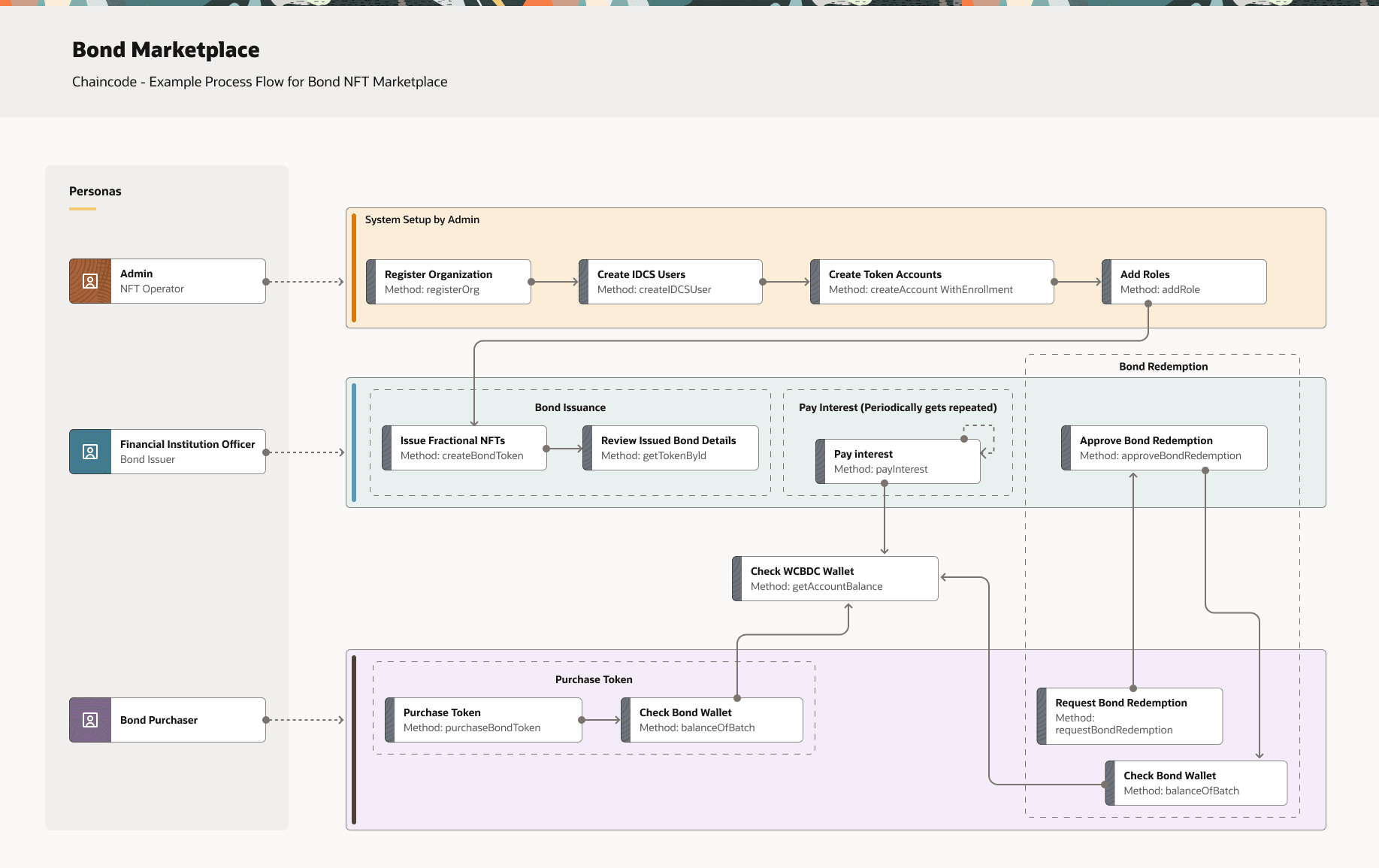This screenshot has width=1379, height=868.
Task: Click the Method: registerOrg text
Action: [x=432, y=289]
